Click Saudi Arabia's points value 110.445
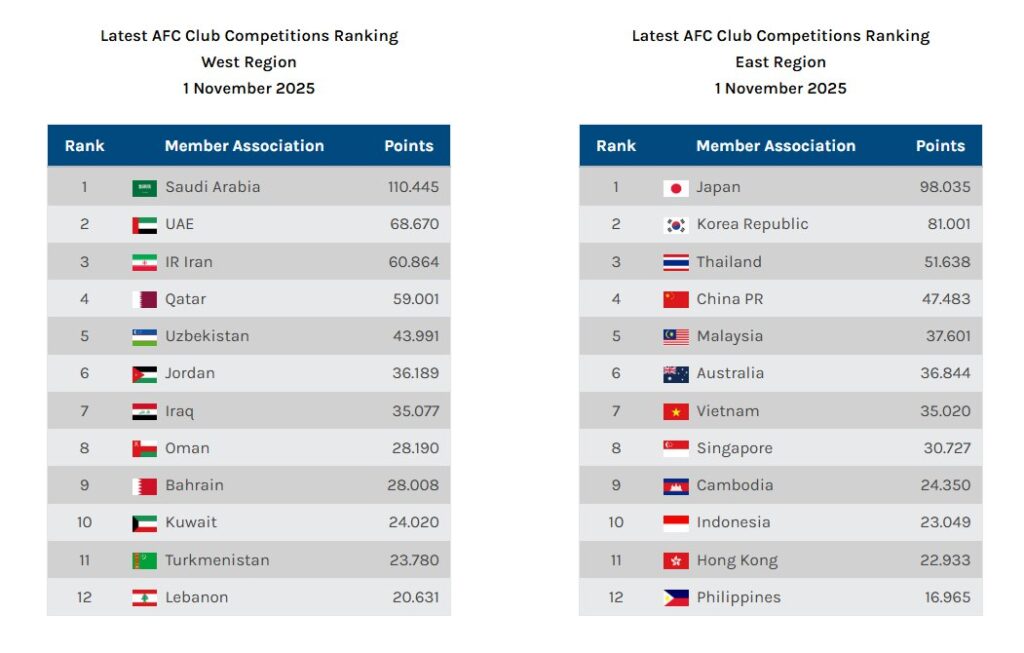The width and height of the screenshot is (1024, 653). tap(413, 187)
